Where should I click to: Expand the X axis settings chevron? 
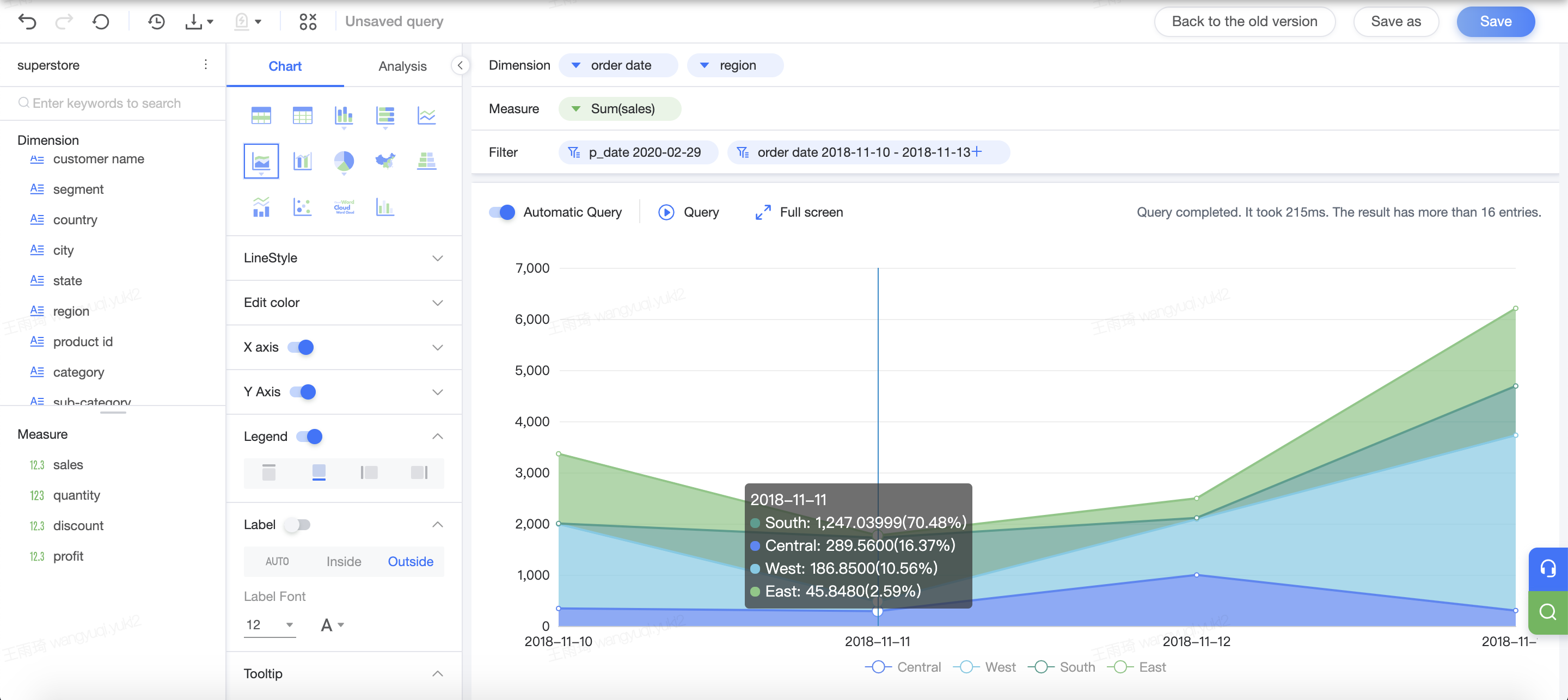coord(438,347)
